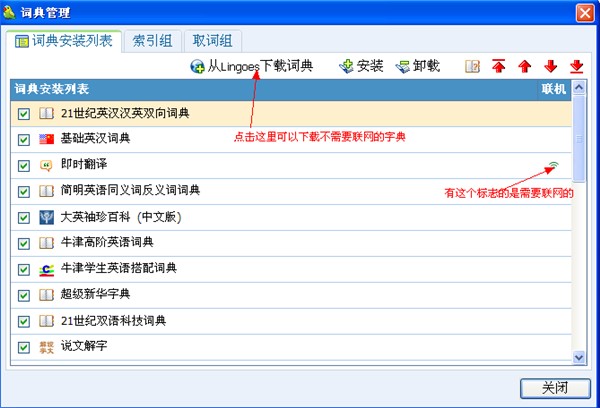Open the dictionary properties icon
This screenshot has width=600, height=408.
pos(472,67)
